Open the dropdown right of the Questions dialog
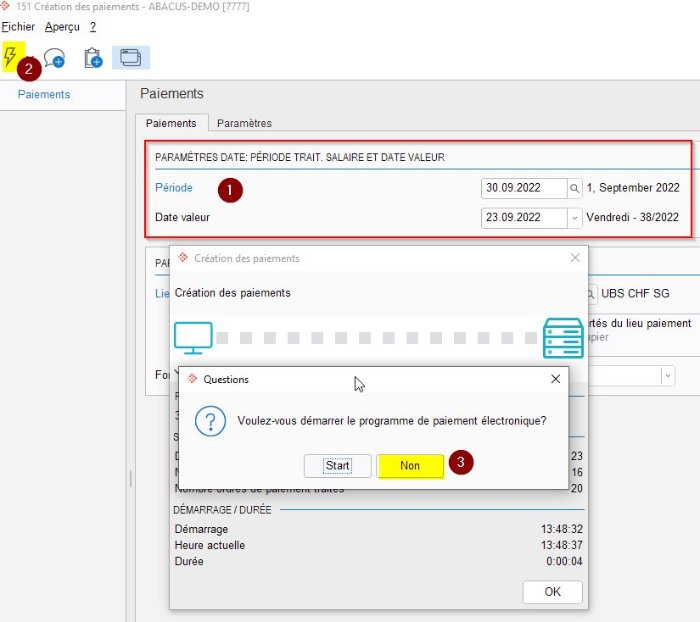Image resolution: width=700 pixels, height=622 pixels. 668,376
